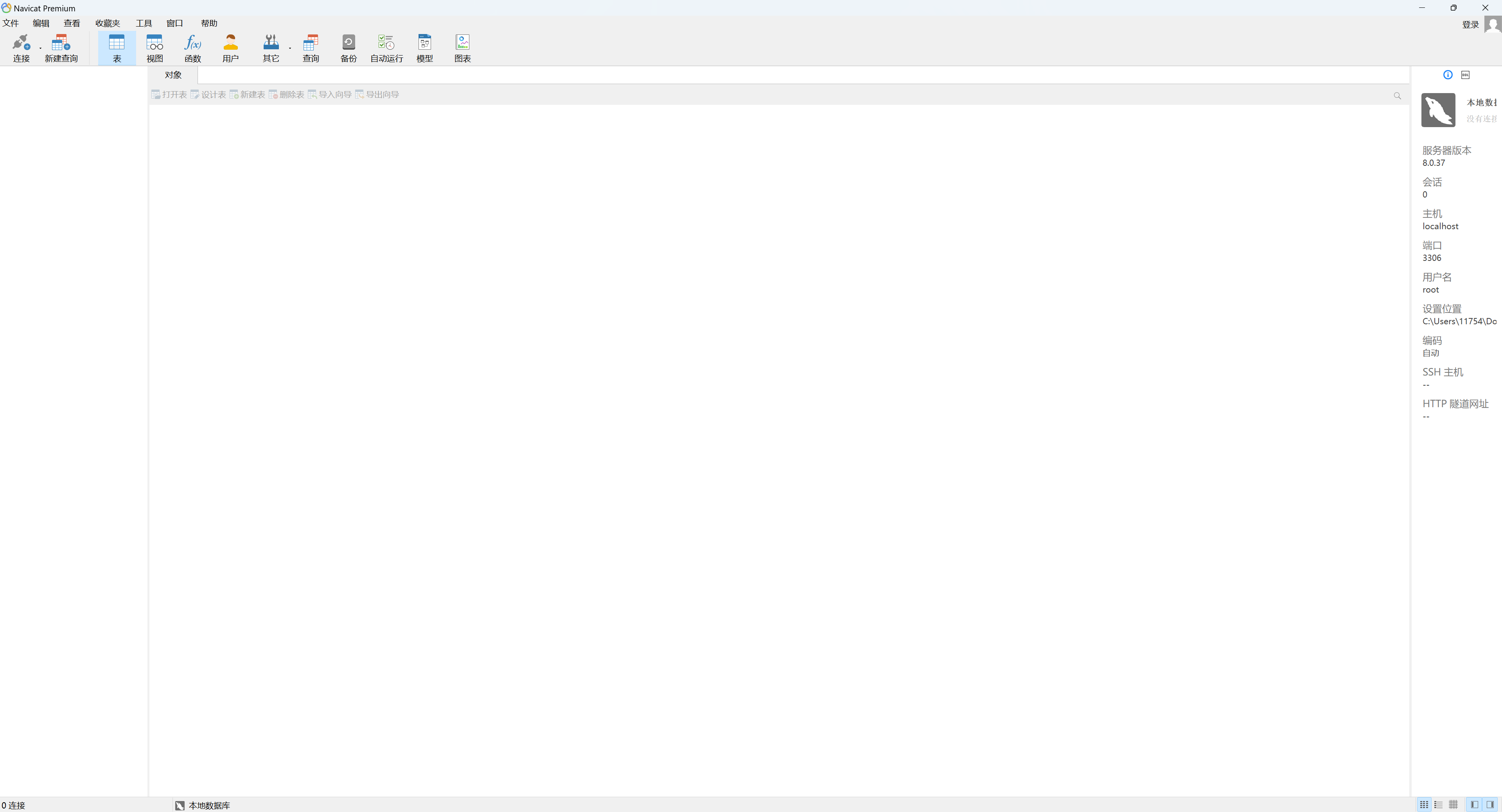
Task: Select the 用户 (User) toolbar icon
Action: coord(230,48)
